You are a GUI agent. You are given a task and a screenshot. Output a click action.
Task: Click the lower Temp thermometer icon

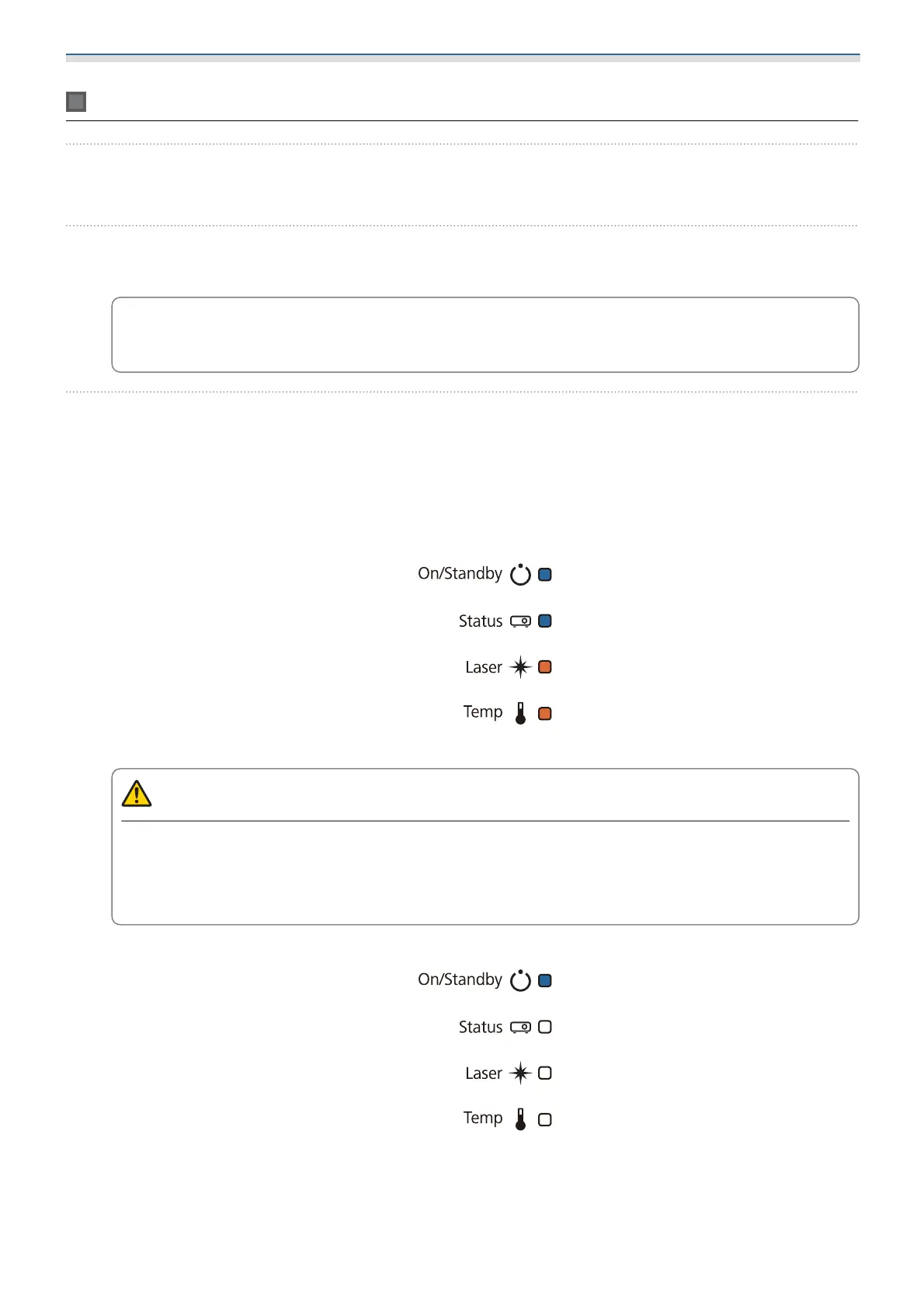point(520,1119)
